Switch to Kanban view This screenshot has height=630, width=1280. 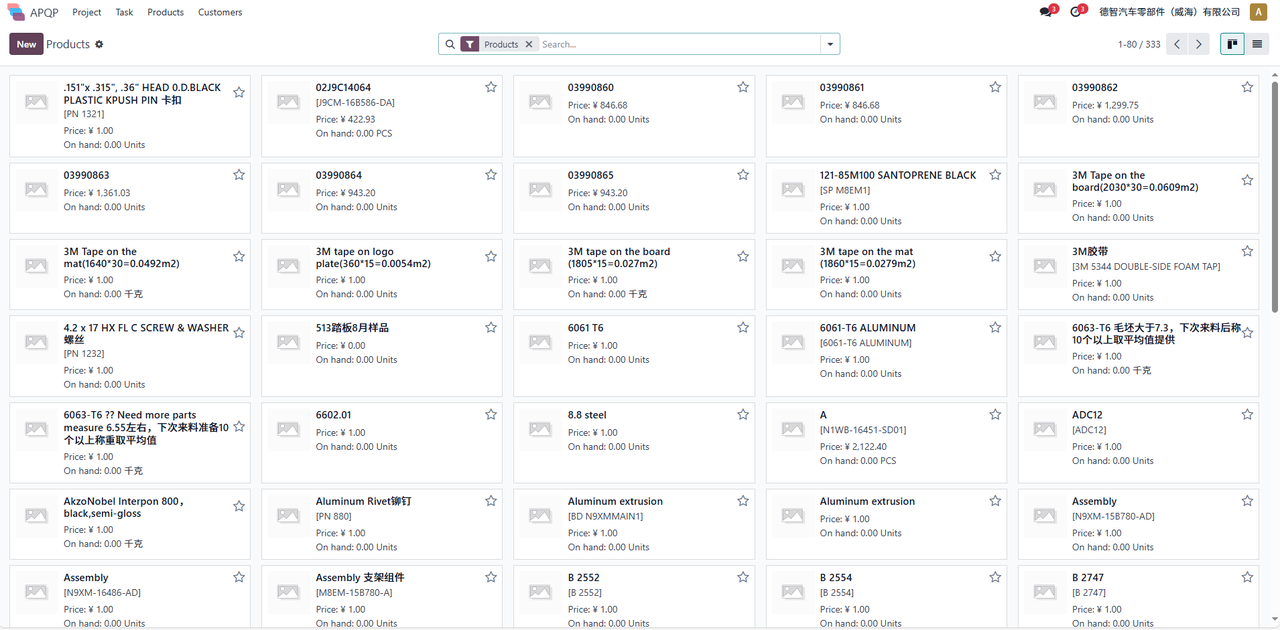click(1232, 44)
